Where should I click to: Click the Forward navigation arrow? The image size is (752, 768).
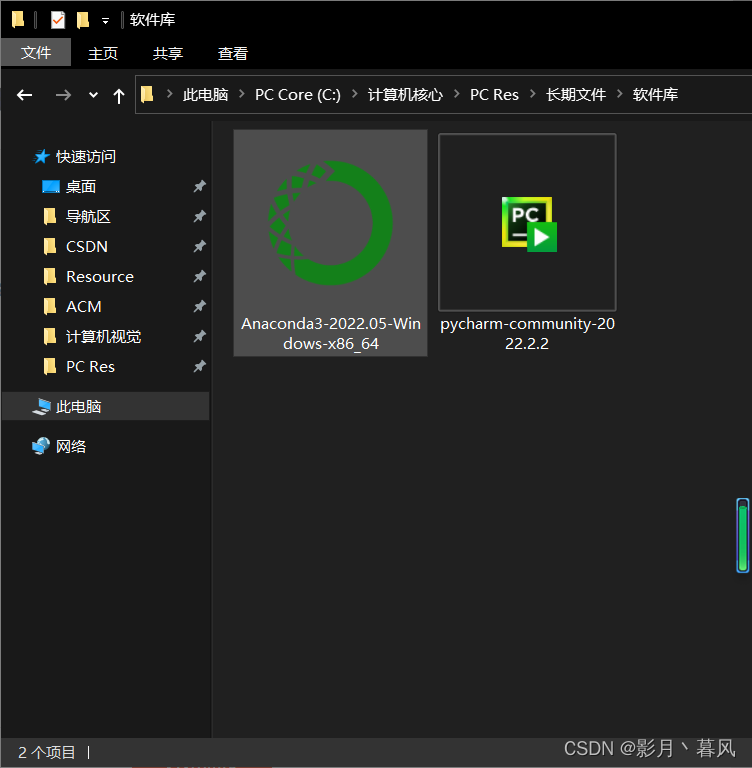(x=63, y=95)
